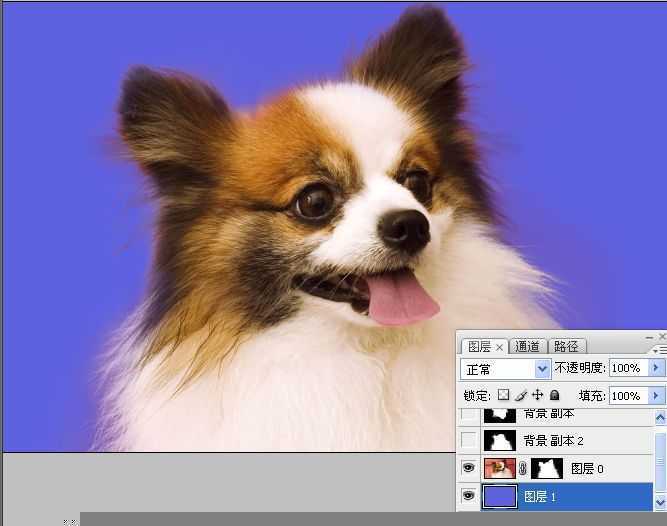The height and width of the screenshot is (526, 667).
Task: Hide layer 图层 0 using its eye icon
Action: 468,468
